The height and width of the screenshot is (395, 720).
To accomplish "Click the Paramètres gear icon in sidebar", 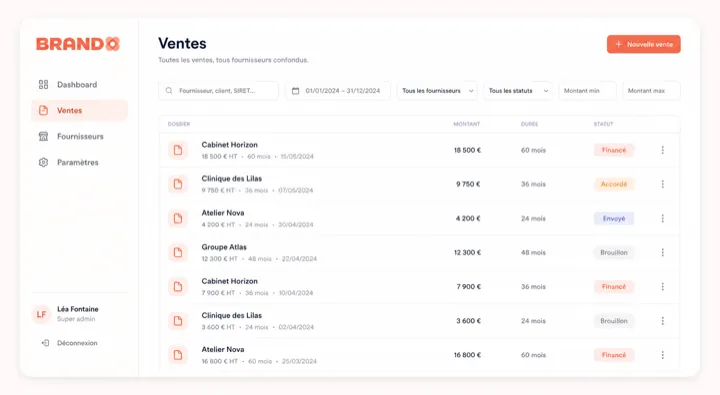I will pos(43,162).
